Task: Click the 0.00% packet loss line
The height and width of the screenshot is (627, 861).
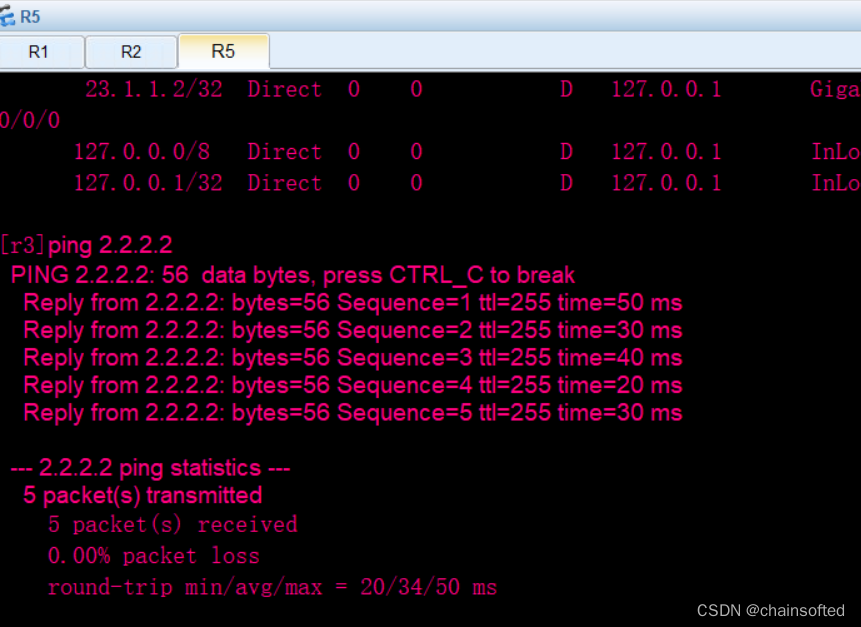Action: (x=153, y=556)
